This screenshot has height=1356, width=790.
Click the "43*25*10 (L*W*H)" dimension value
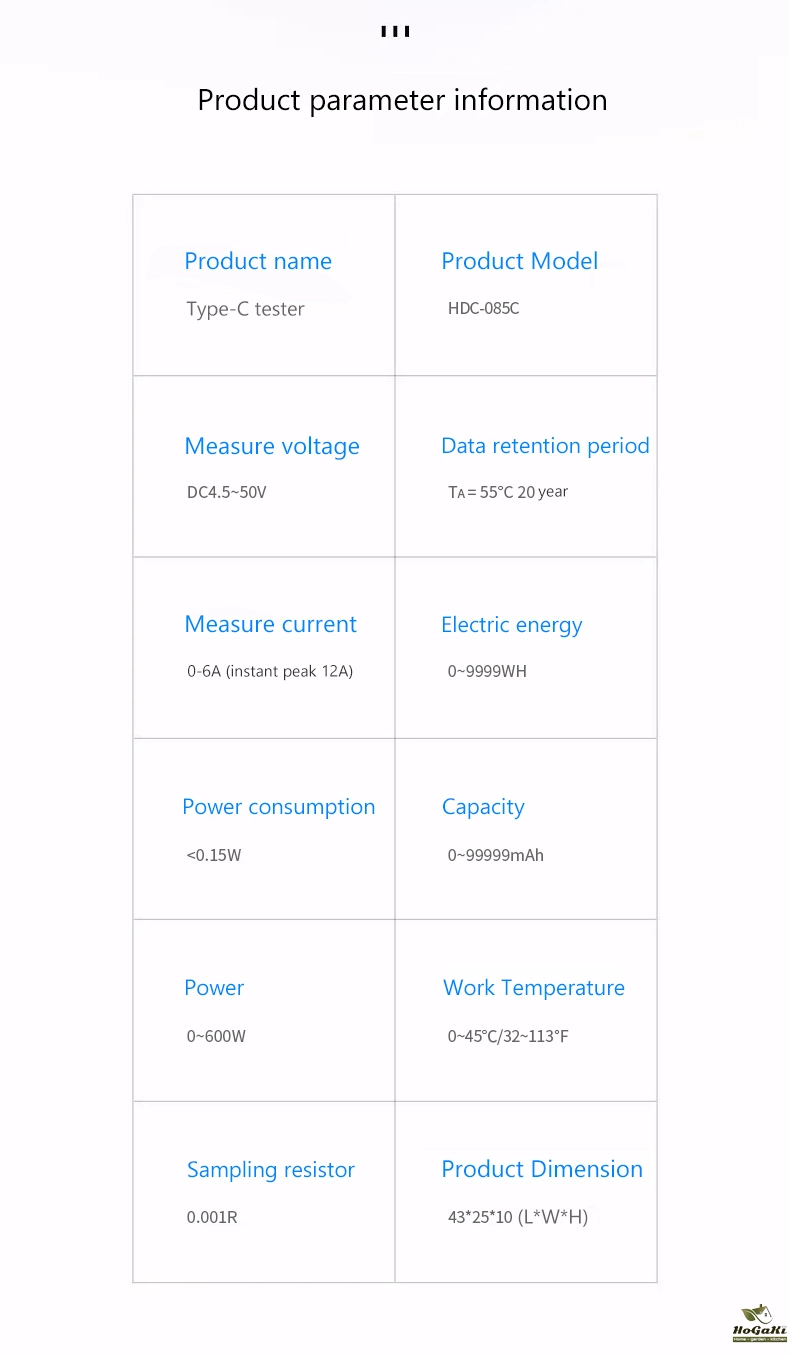(x=518, y=1217)
